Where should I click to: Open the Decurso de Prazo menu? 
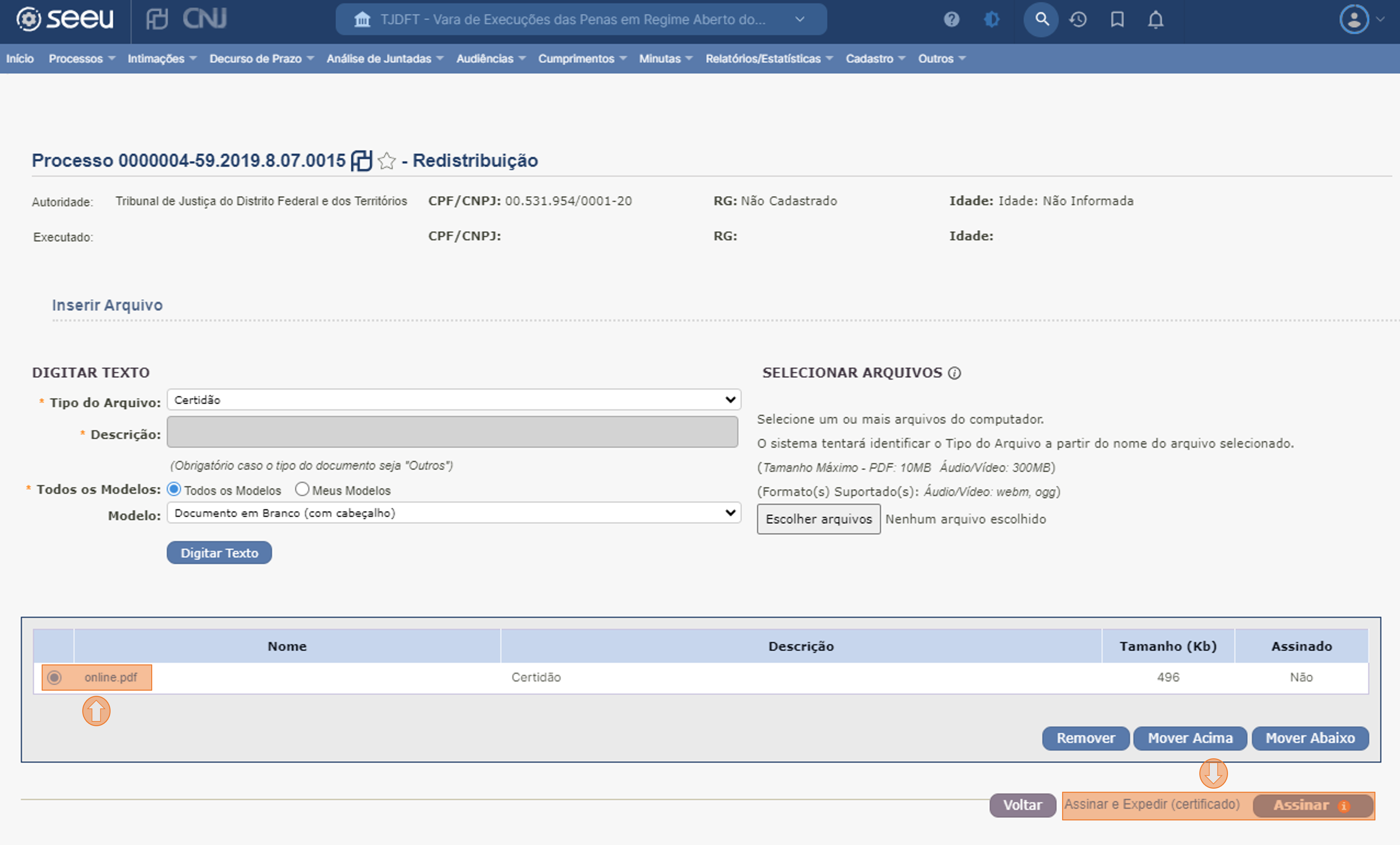[x=261, y=58]
